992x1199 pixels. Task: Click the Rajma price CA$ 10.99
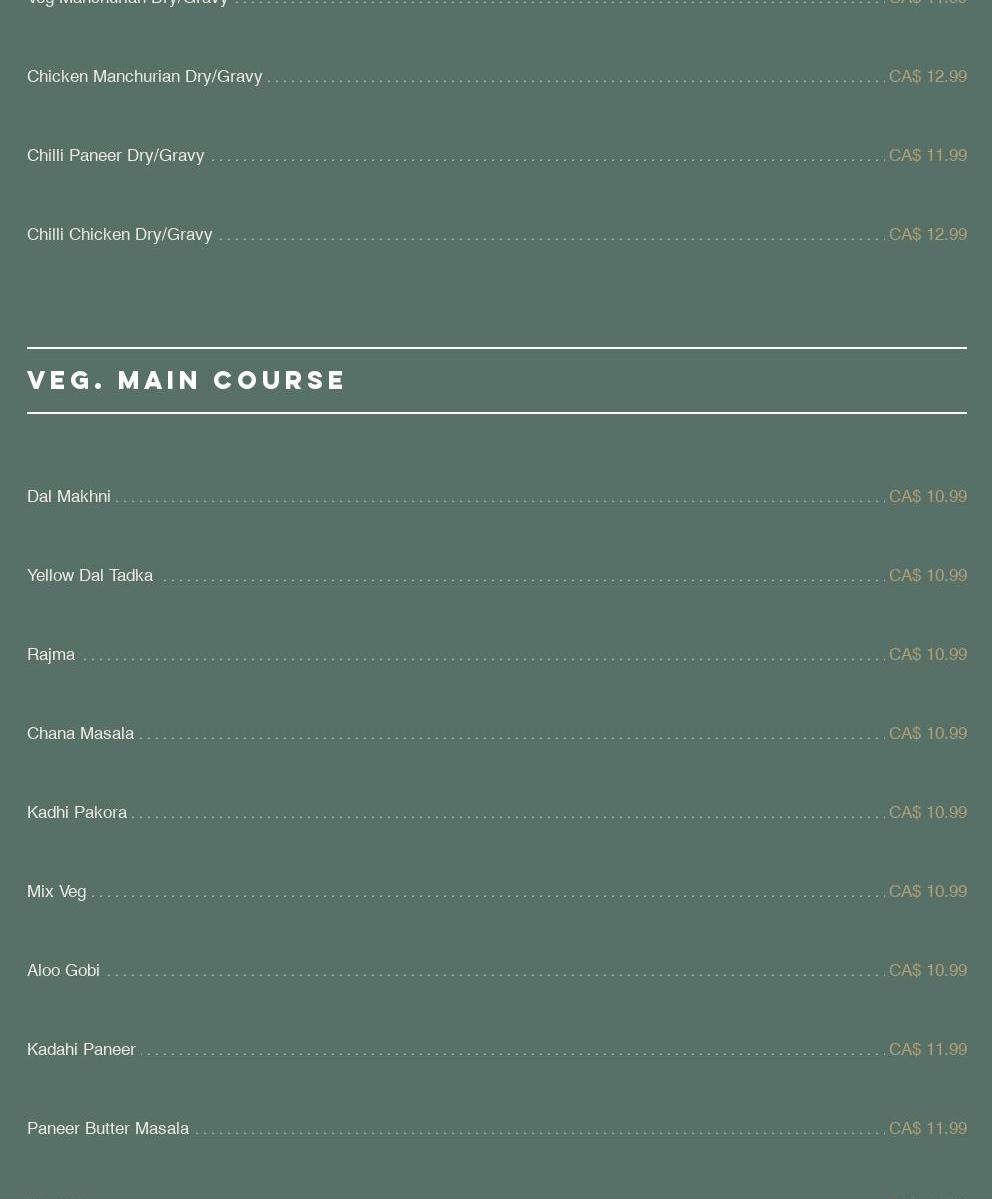pyautogui.click(x=928, y=655)
